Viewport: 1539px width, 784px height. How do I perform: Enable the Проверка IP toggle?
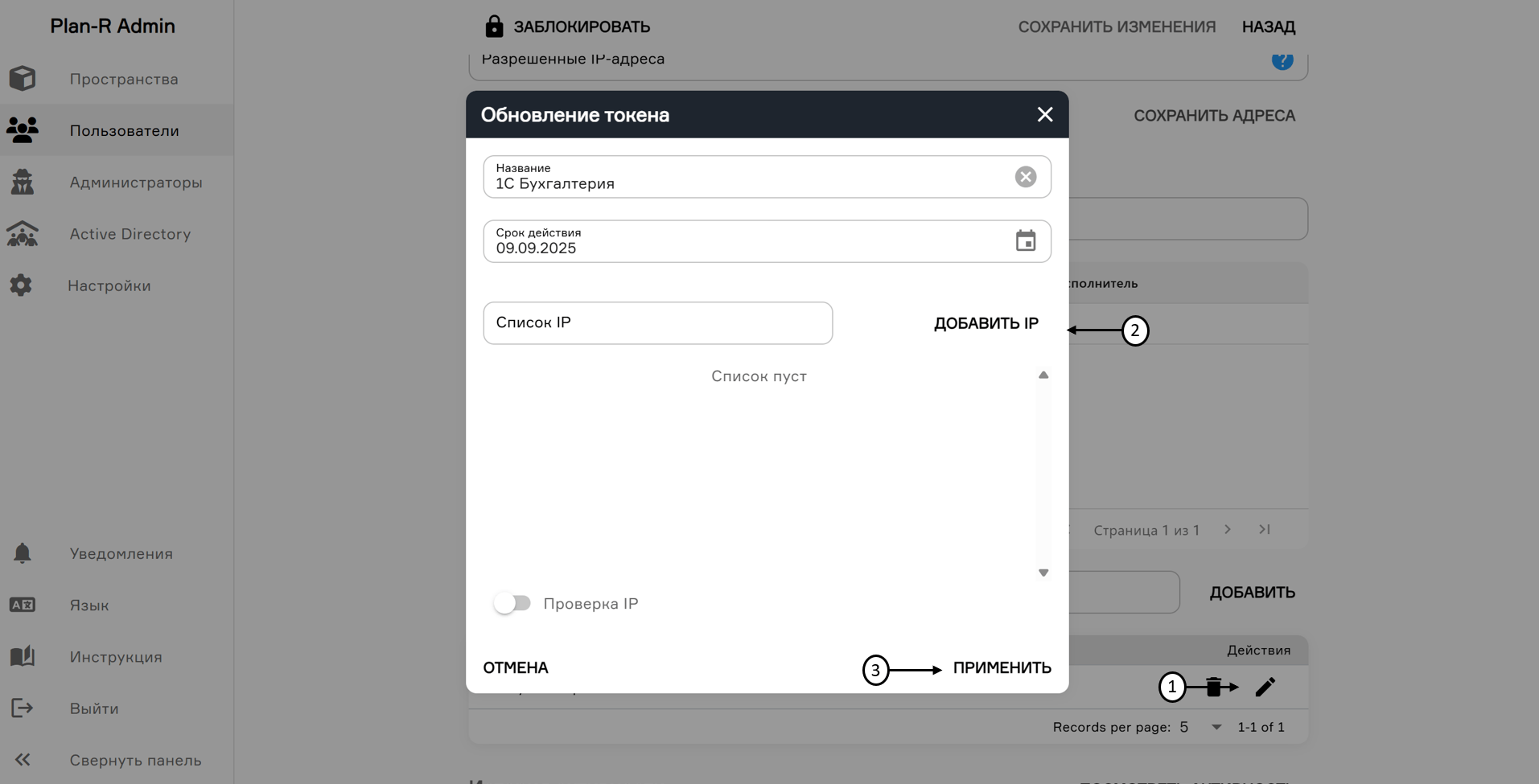[512, 603]
